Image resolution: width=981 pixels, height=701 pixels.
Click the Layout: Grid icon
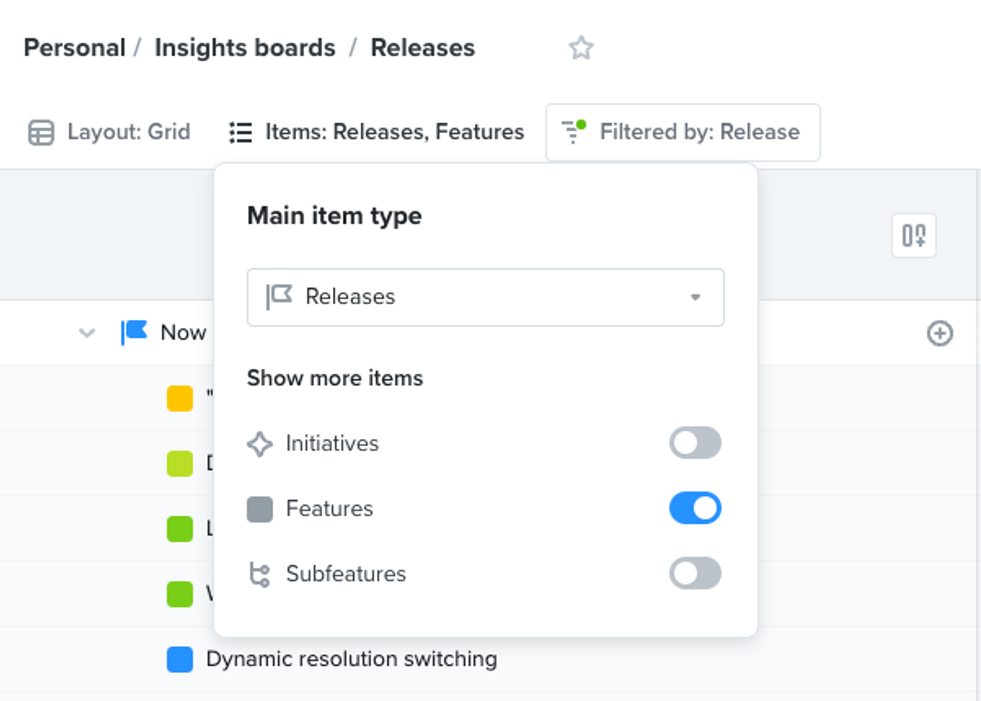coord(41,132)
